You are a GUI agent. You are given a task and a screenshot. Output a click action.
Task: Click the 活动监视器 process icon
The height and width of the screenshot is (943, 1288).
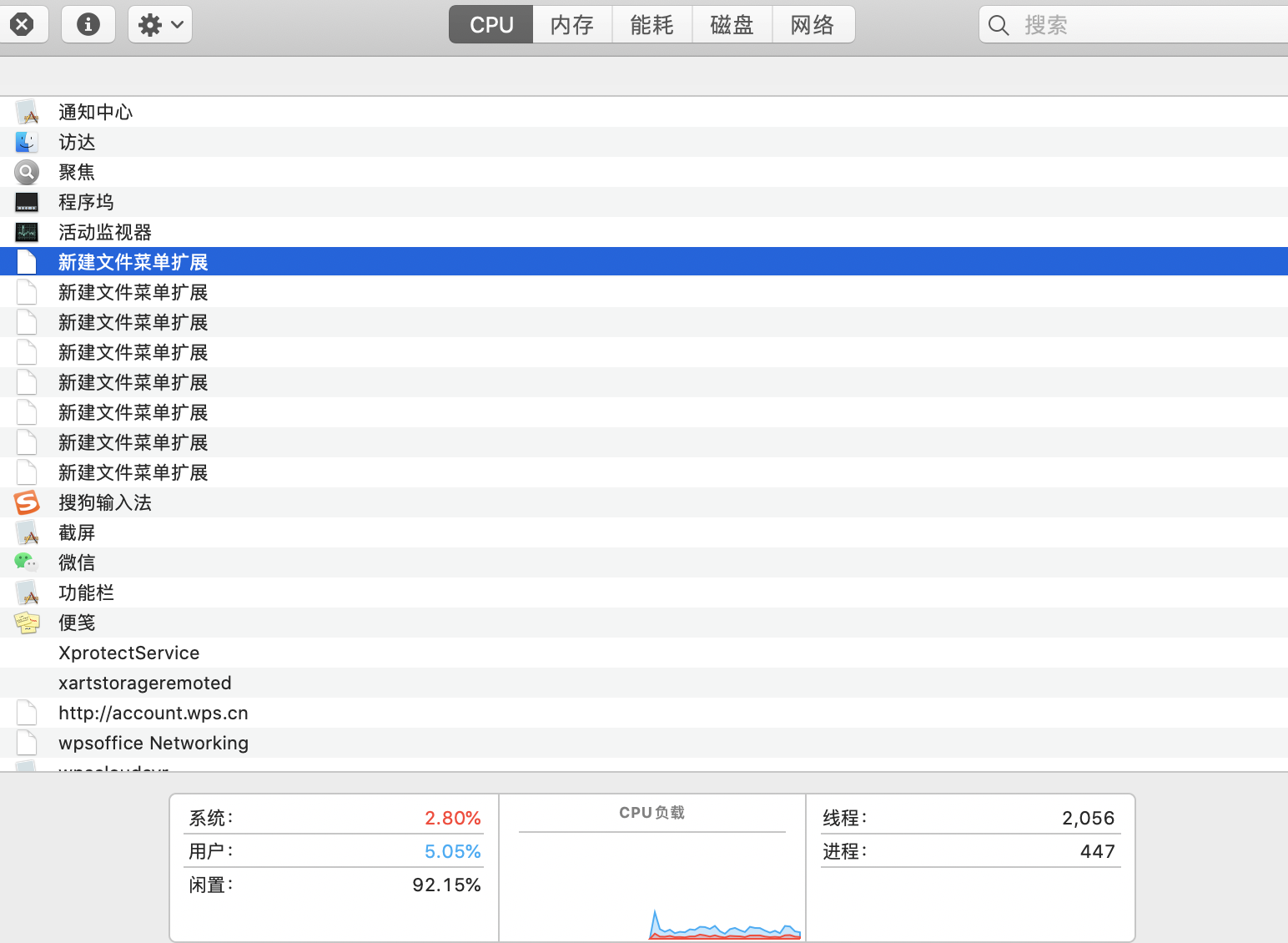coord(27,233)
